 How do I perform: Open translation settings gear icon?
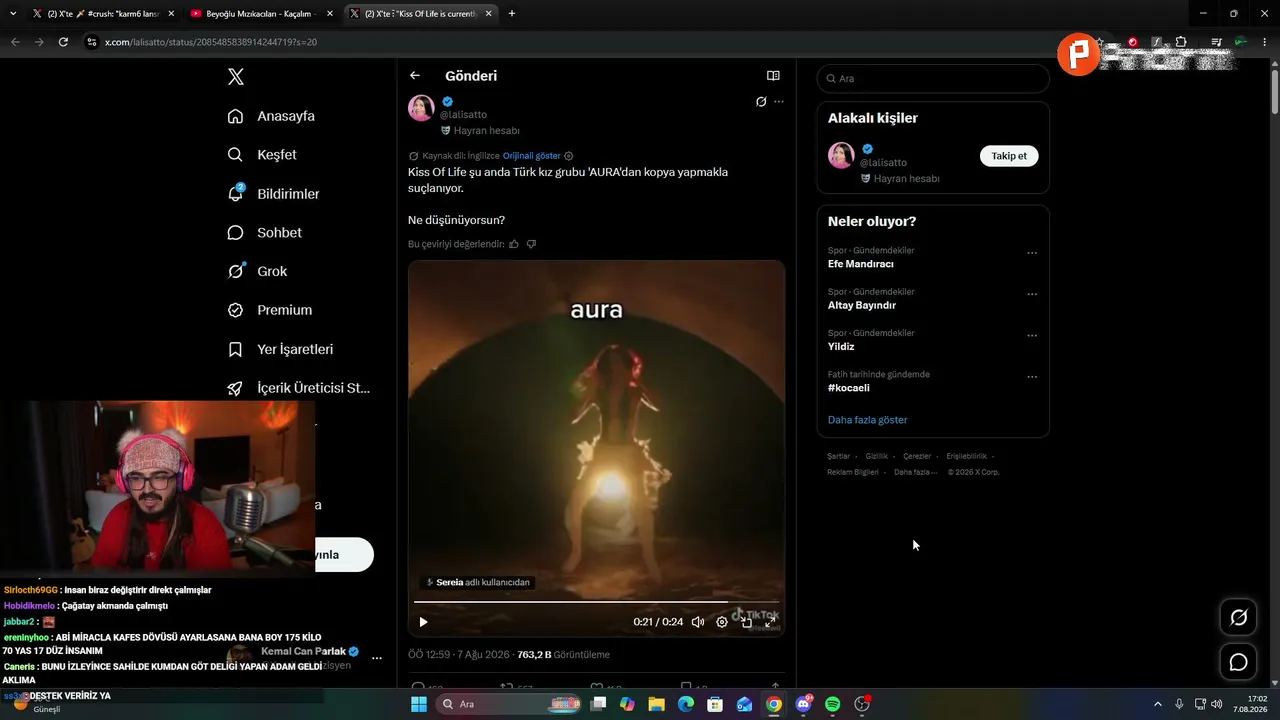click(x=569, y=156)
